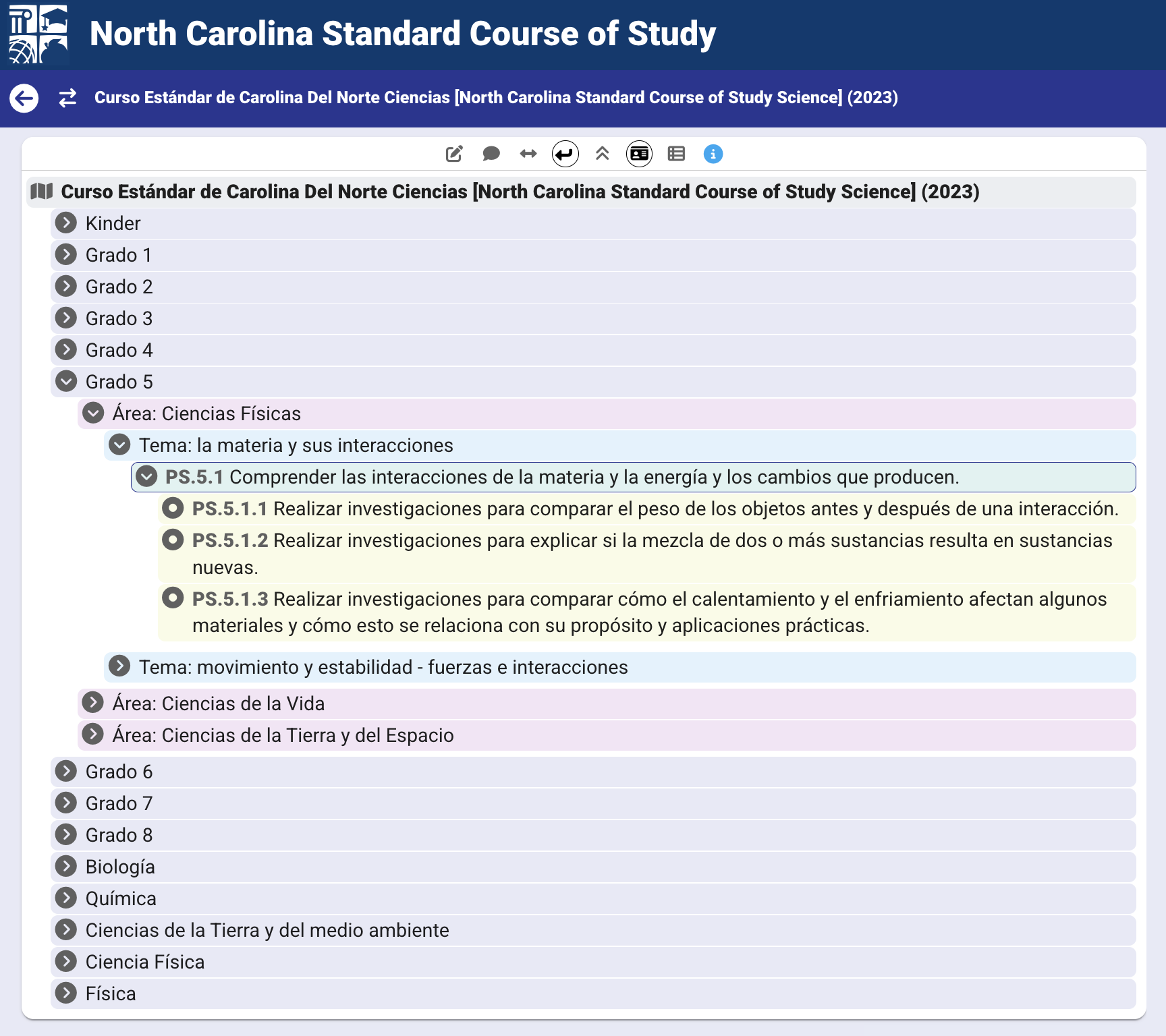Image resolution: width=1166 pixels, height=1036 pixels.
Task: Click the 'Kinder' label
Action: [x=113, y=223]
